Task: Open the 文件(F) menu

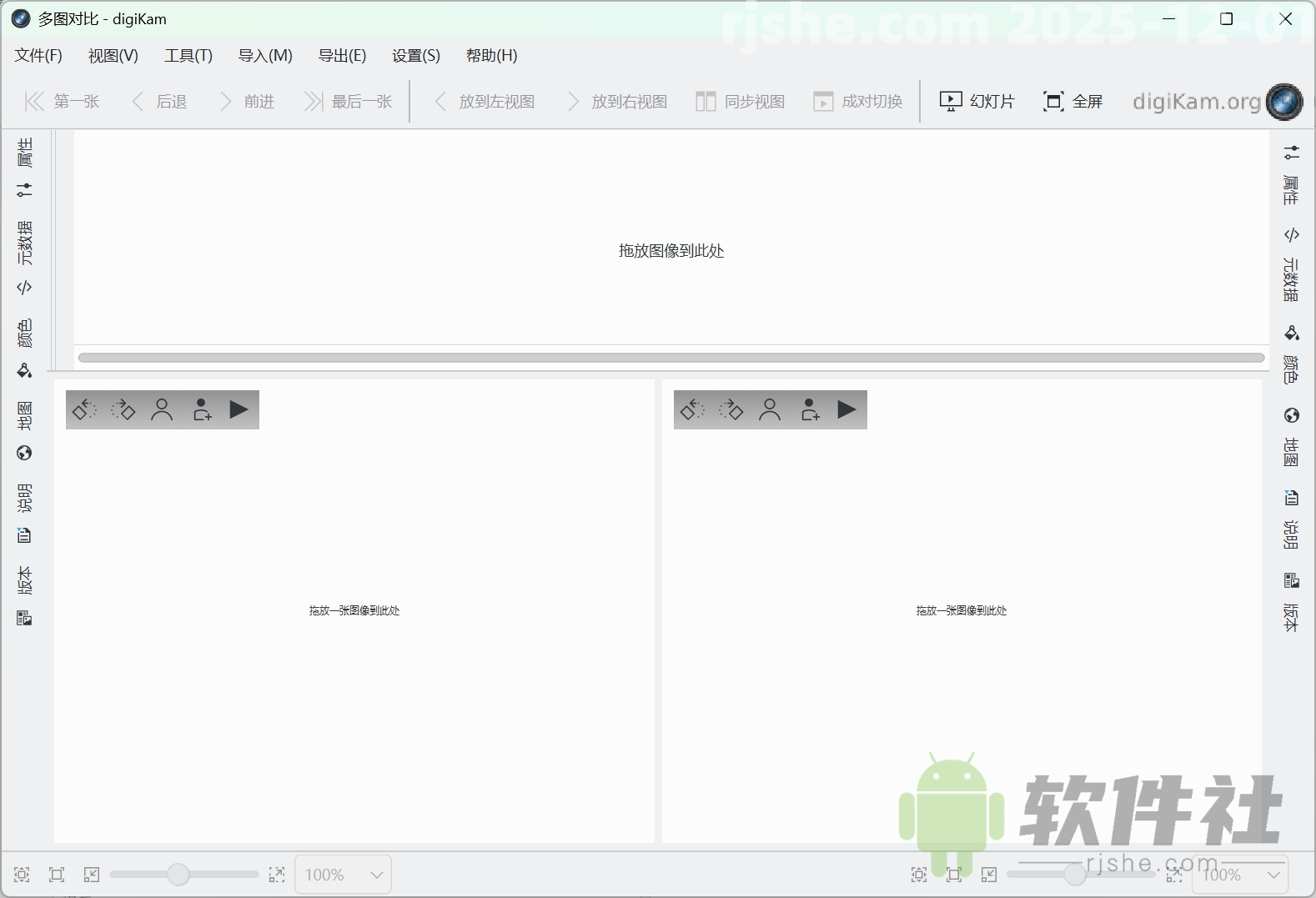Action: [x=38, y=56]
